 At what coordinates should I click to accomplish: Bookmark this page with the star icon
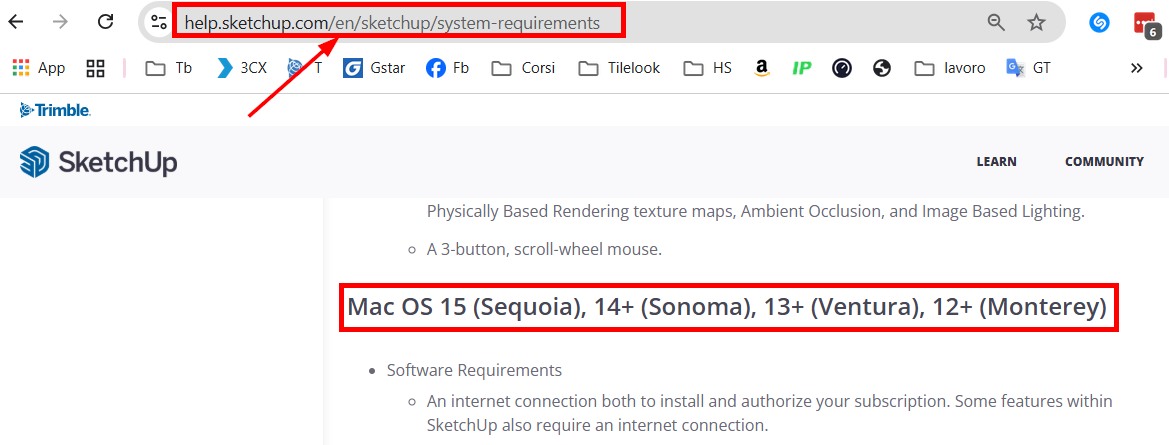[1036, 22]
